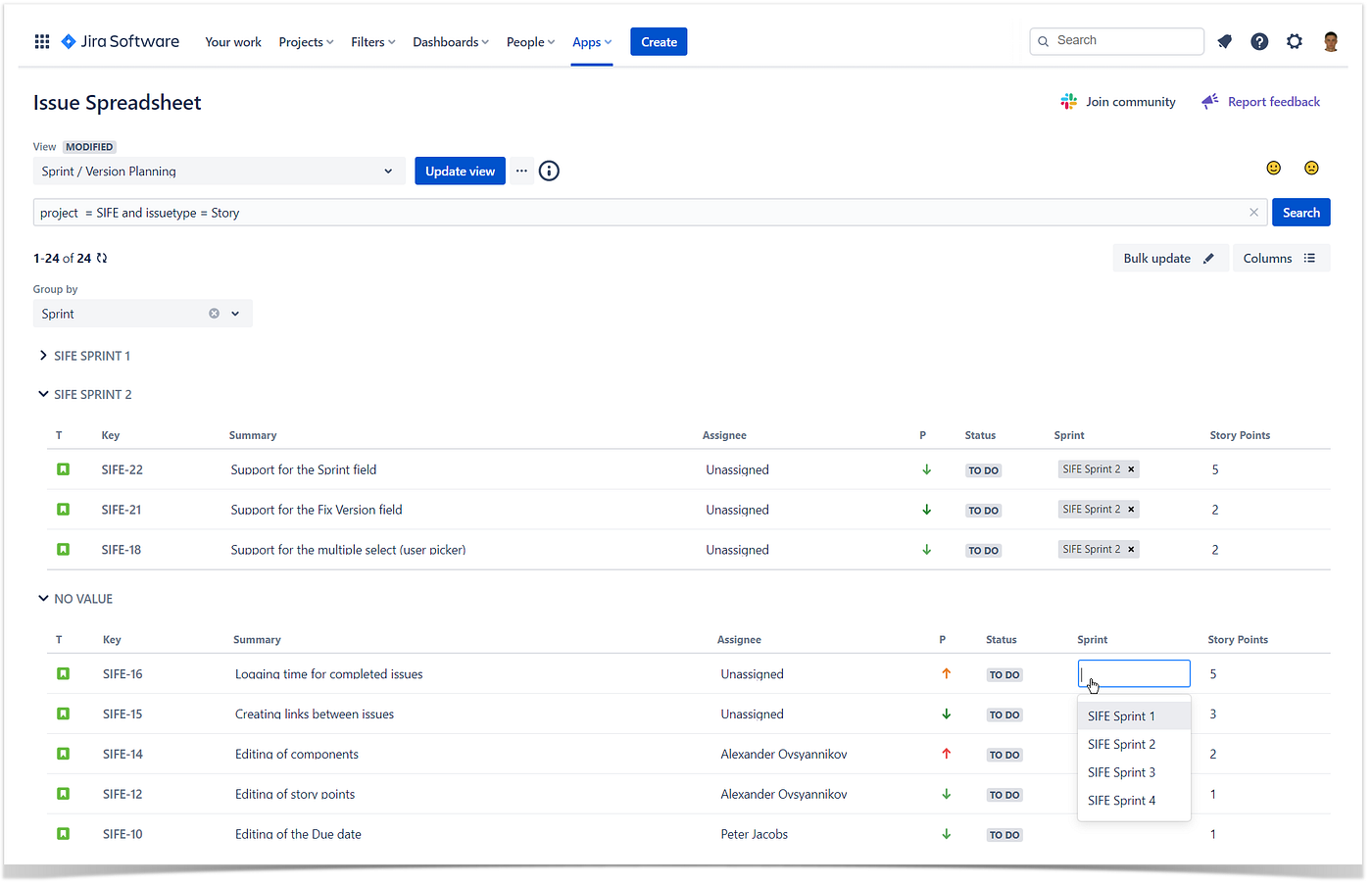Viewport: 1372px width, 885px height.
Task: Click the Report feedback link
Action: coord(1274,102)
